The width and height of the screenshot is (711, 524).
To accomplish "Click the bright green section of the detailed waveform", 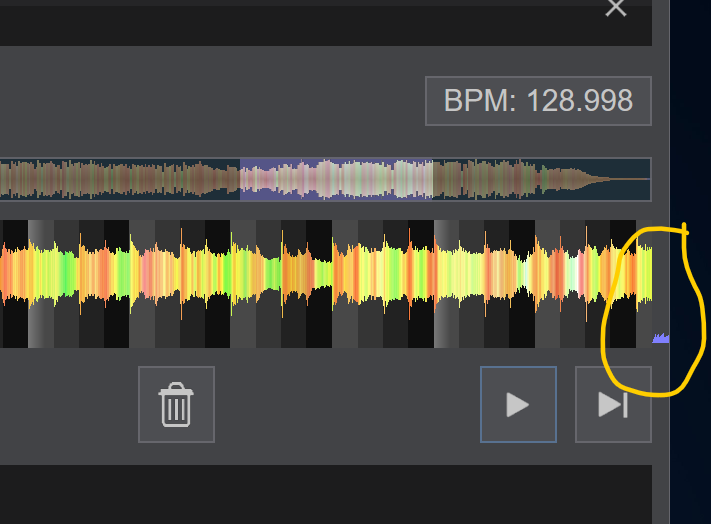I will coord(65,271).
